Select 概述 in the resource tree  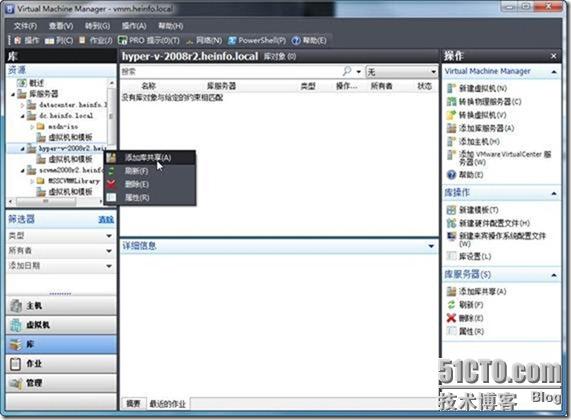pos(36,83)
